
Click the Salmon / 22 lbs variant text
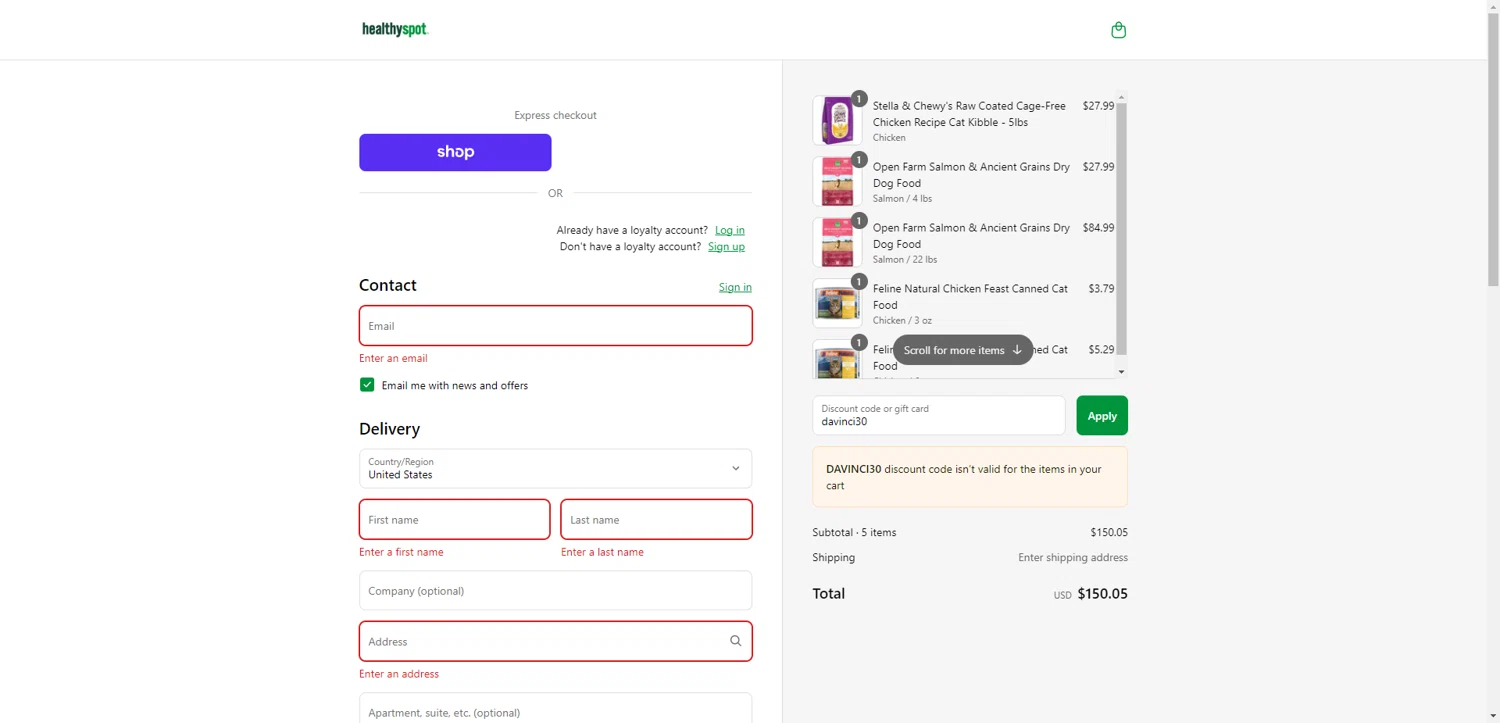tap(905, 260)
